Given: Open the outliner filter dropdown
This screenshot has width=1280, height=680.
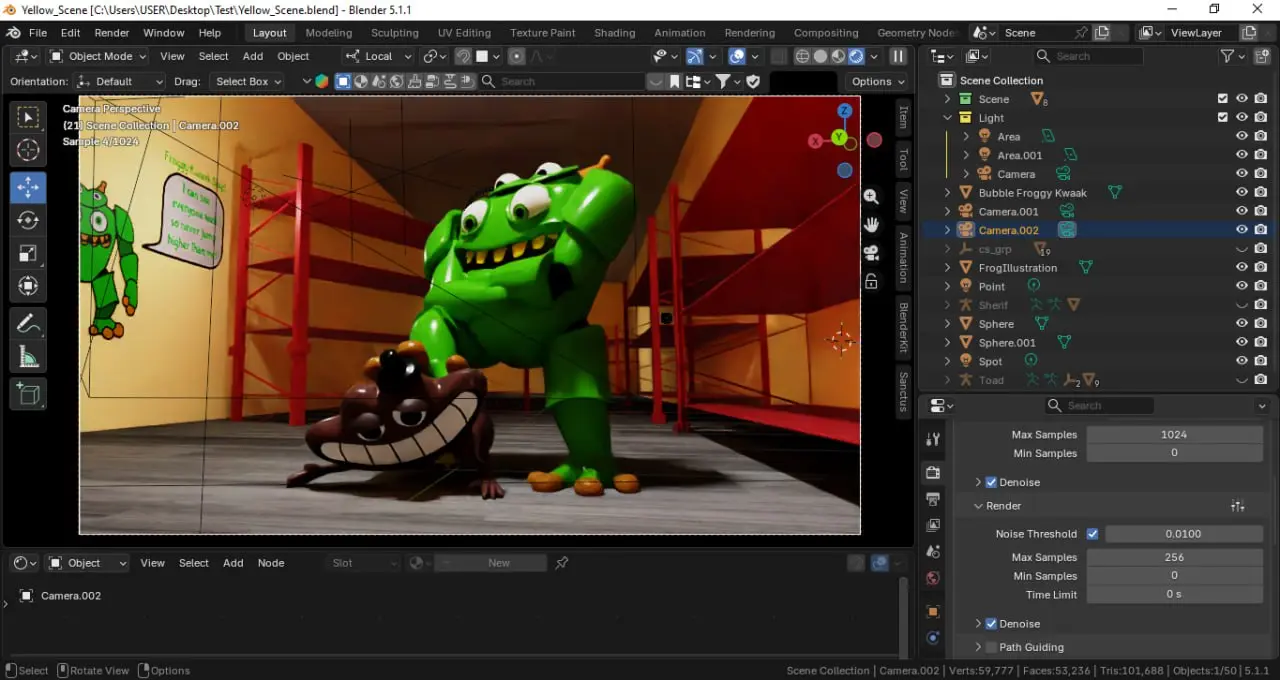Looking at the screenshot, I should pos(1233,56).
